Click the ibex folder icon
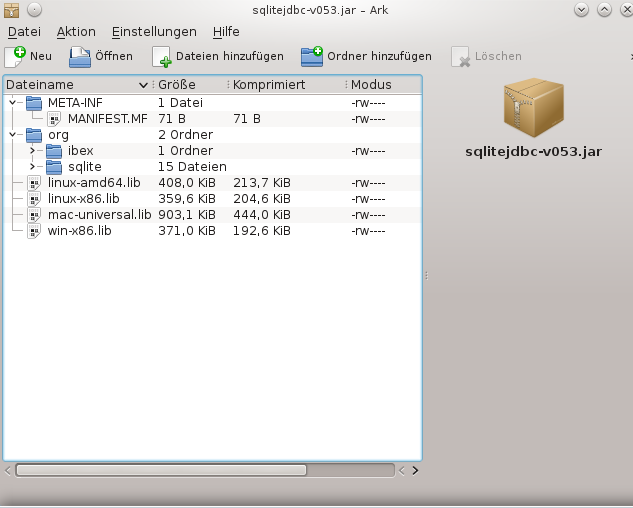The height and width of the screenshot is (508, 633). [54, 151]
